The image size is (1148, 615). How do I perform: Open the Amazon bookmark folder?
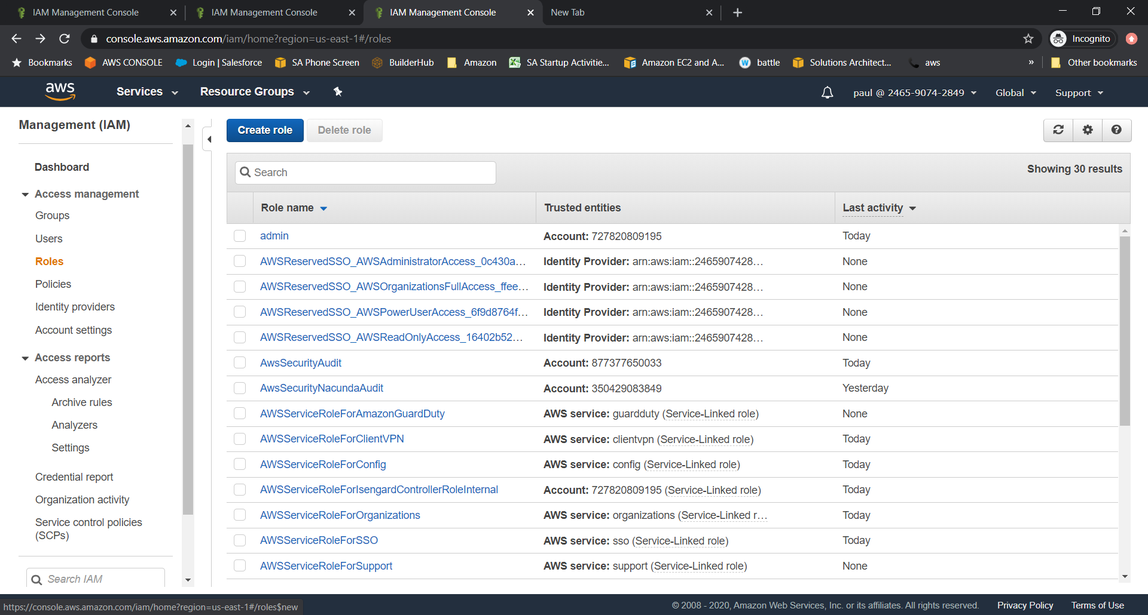[472, 62]
